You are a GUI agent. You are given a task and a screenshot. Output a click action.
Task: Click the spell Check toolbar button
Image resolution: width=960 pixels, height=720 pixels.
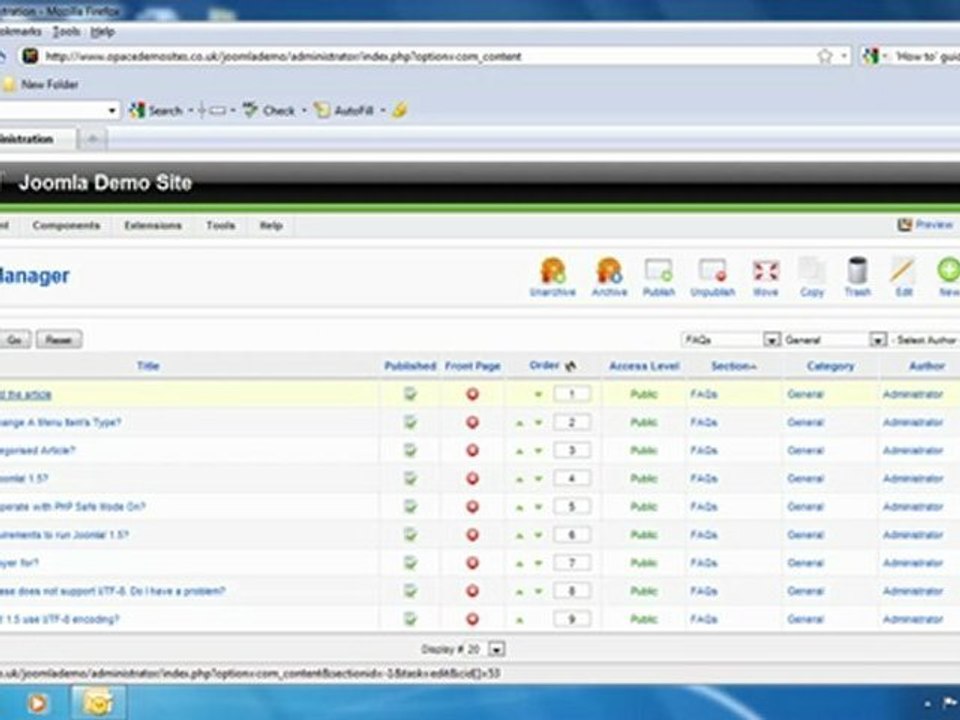(269, 111)
